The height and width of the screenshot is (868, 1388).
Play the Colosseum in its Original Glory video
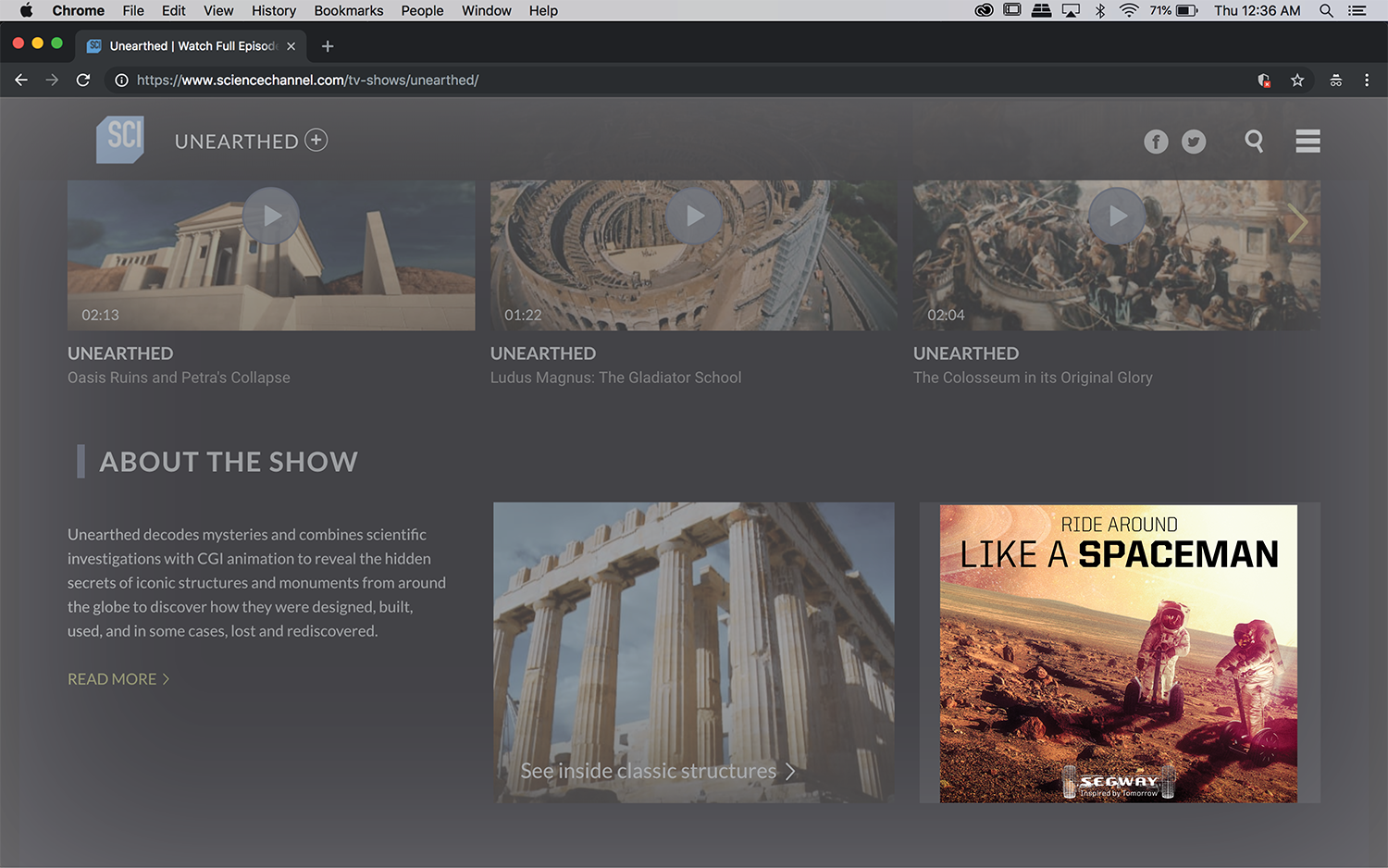pyautogui.click(x=1117, y=216)
